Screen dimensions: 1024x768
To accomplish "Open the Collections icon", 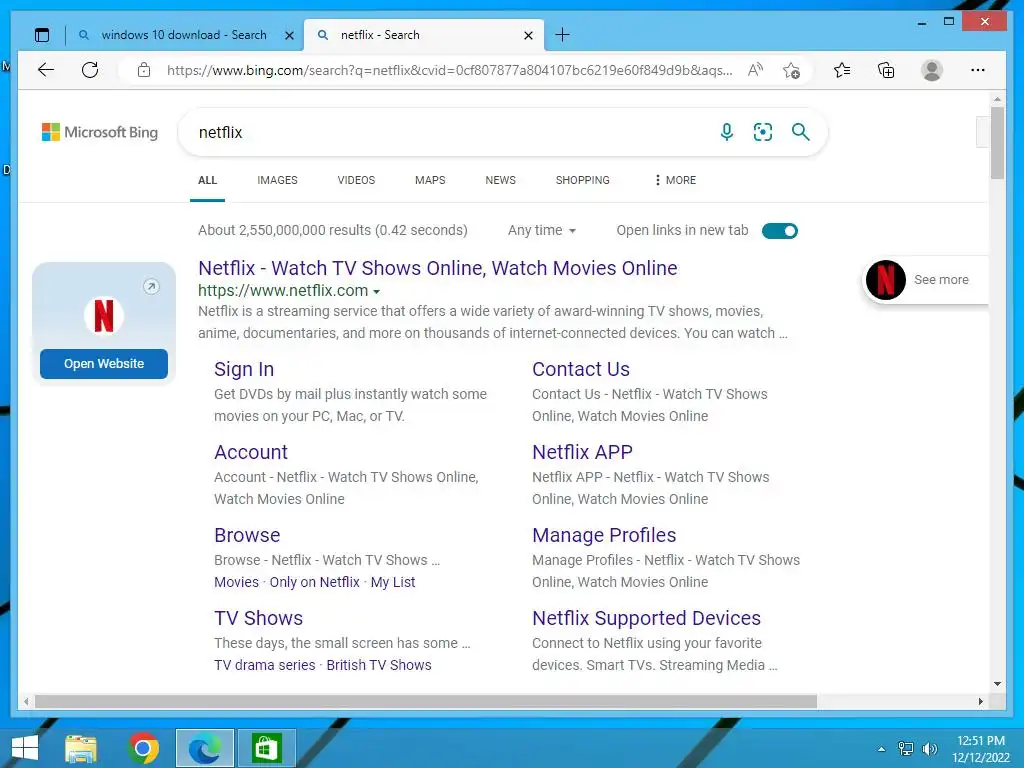I will point(886,70).
